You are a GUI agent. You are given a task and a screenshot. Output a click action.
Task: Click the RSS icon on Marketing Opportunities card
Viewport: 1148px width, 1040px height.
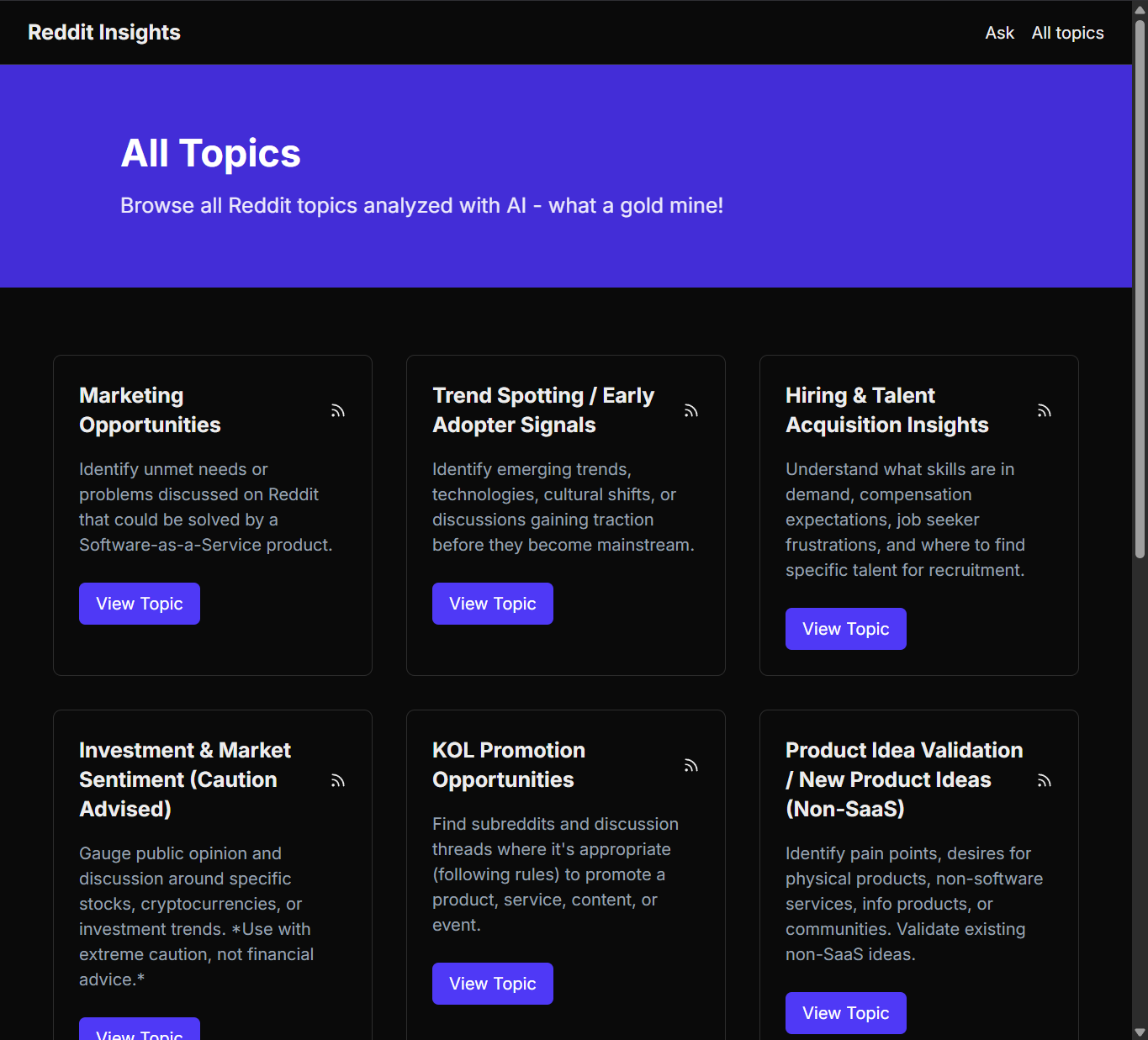coord(337,410)
